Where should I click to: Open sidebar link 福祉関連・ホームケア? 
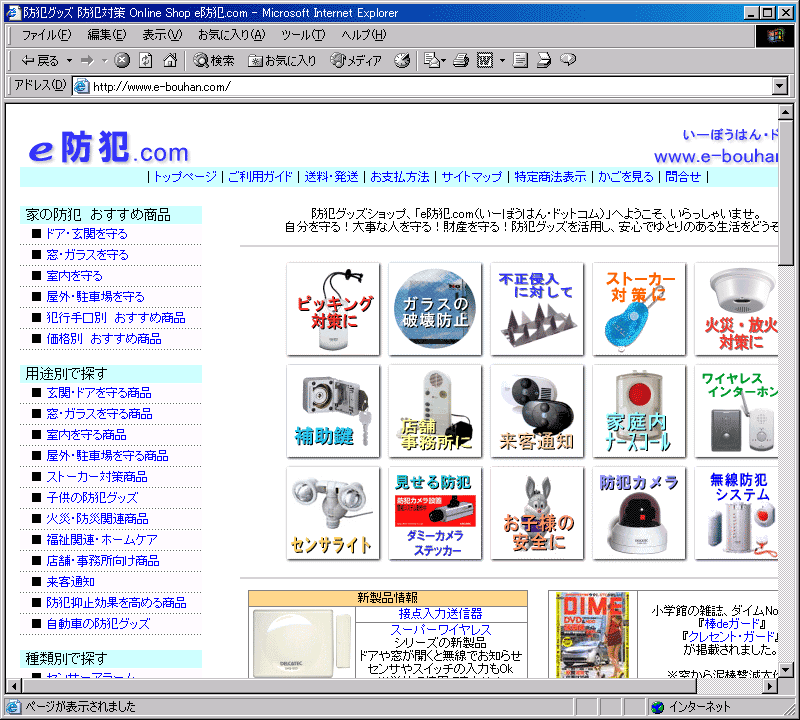tap(102, 539)
